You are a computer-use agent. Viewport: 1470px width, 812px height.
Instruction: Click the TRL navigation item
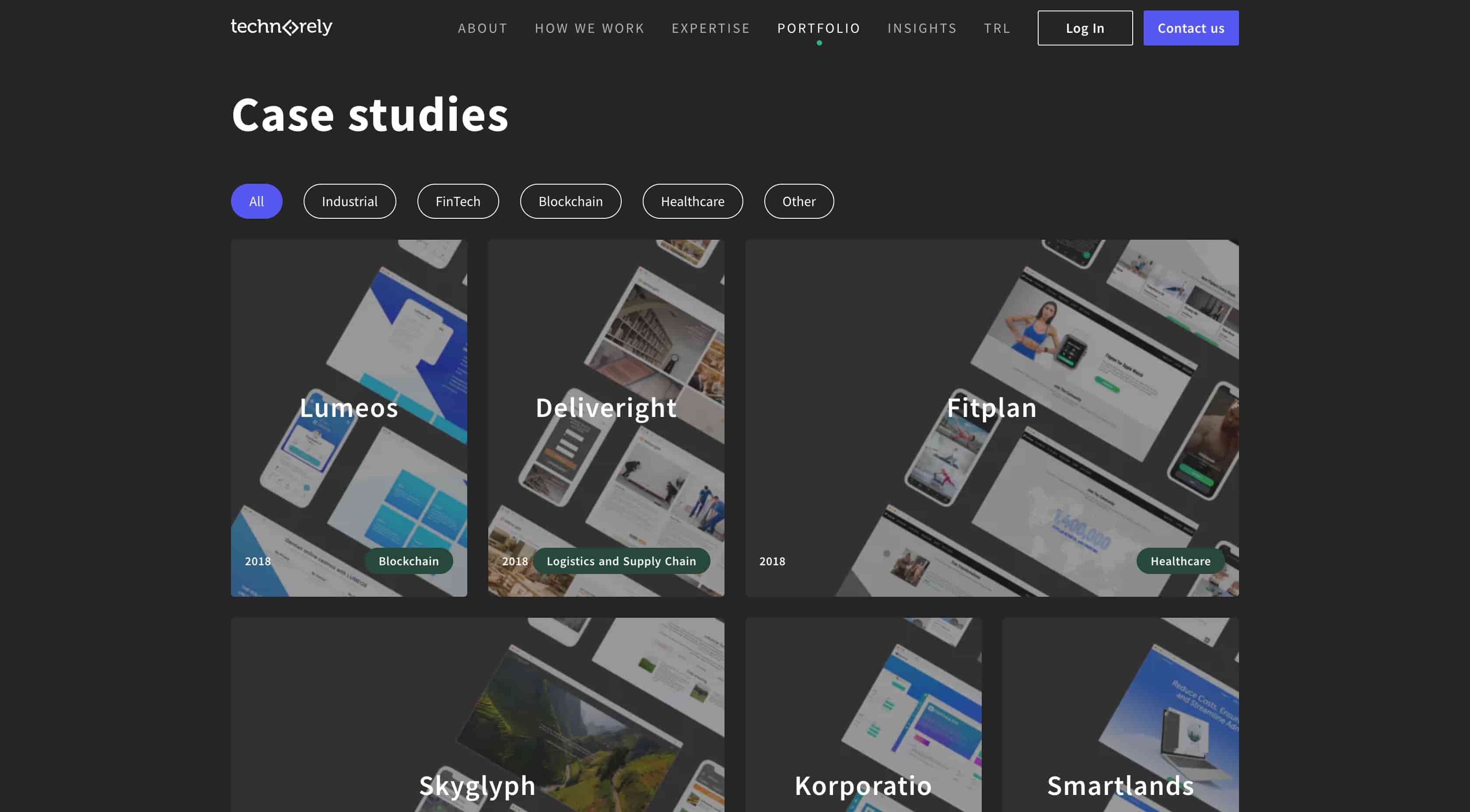point(996,28)
